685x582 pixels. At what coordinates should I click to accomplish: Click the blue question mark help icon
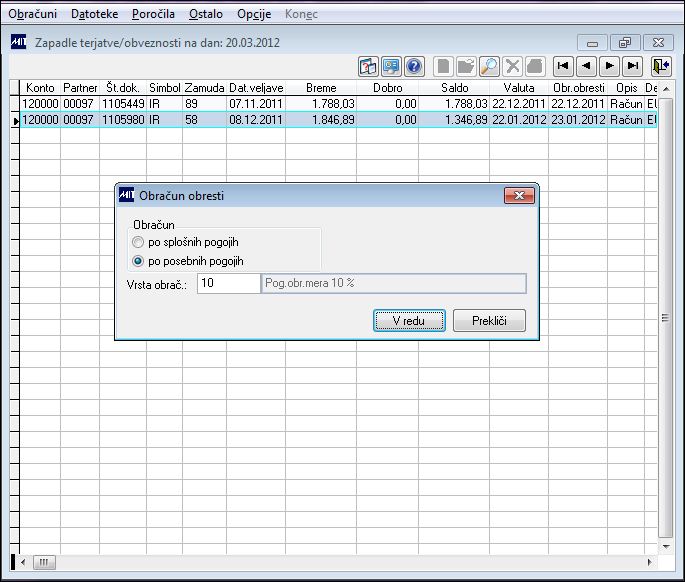point(414,67)
